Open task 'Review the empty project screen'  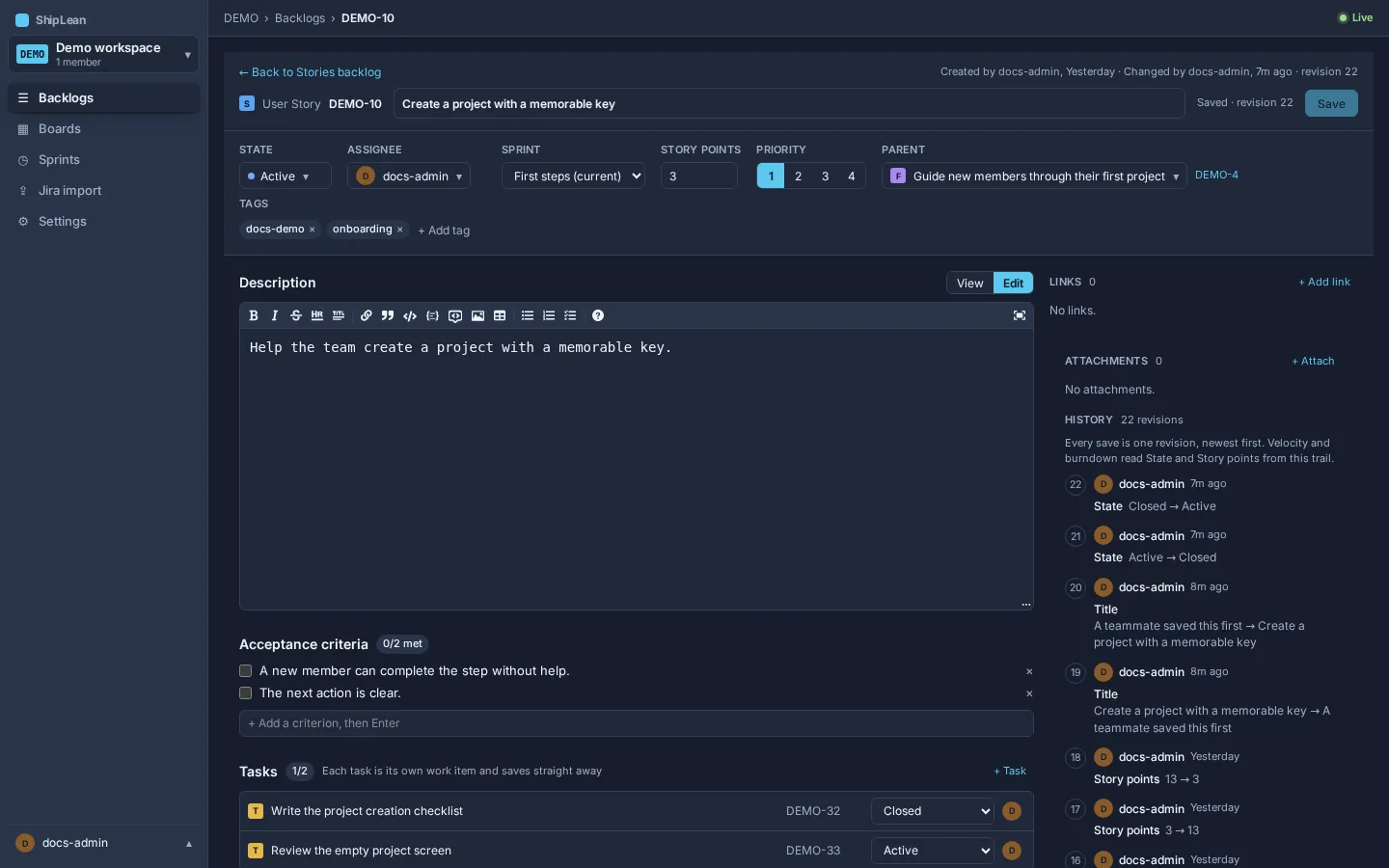click(x=361, y=851)
